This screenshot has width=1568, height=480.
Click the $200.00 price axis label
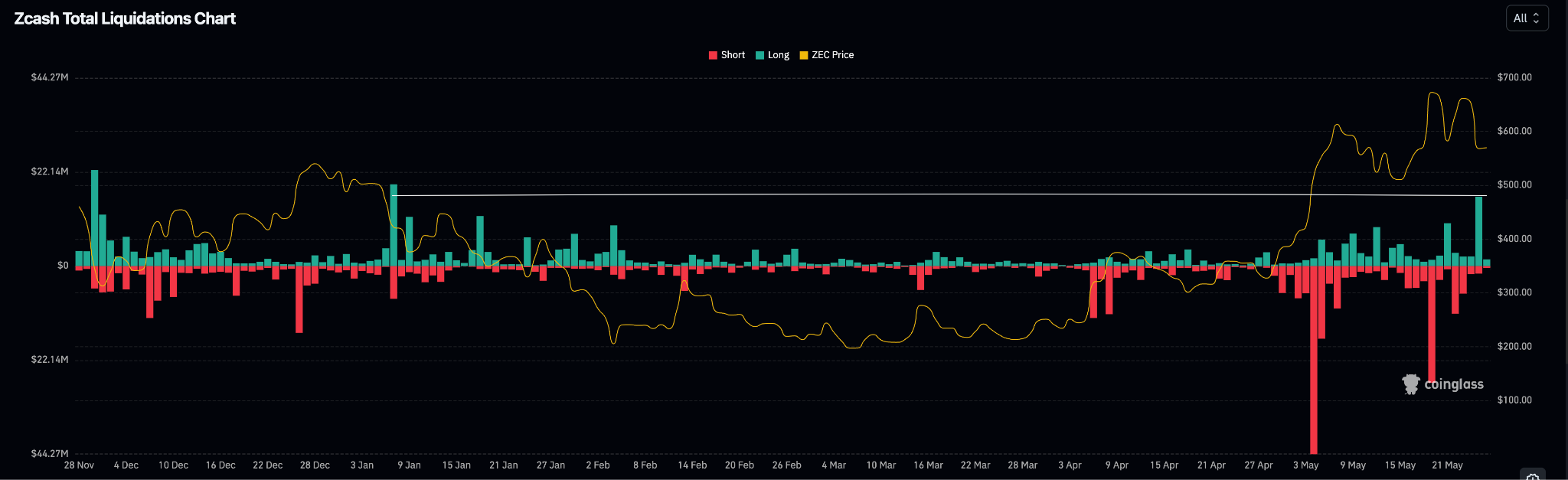[x=1514, y=346]
